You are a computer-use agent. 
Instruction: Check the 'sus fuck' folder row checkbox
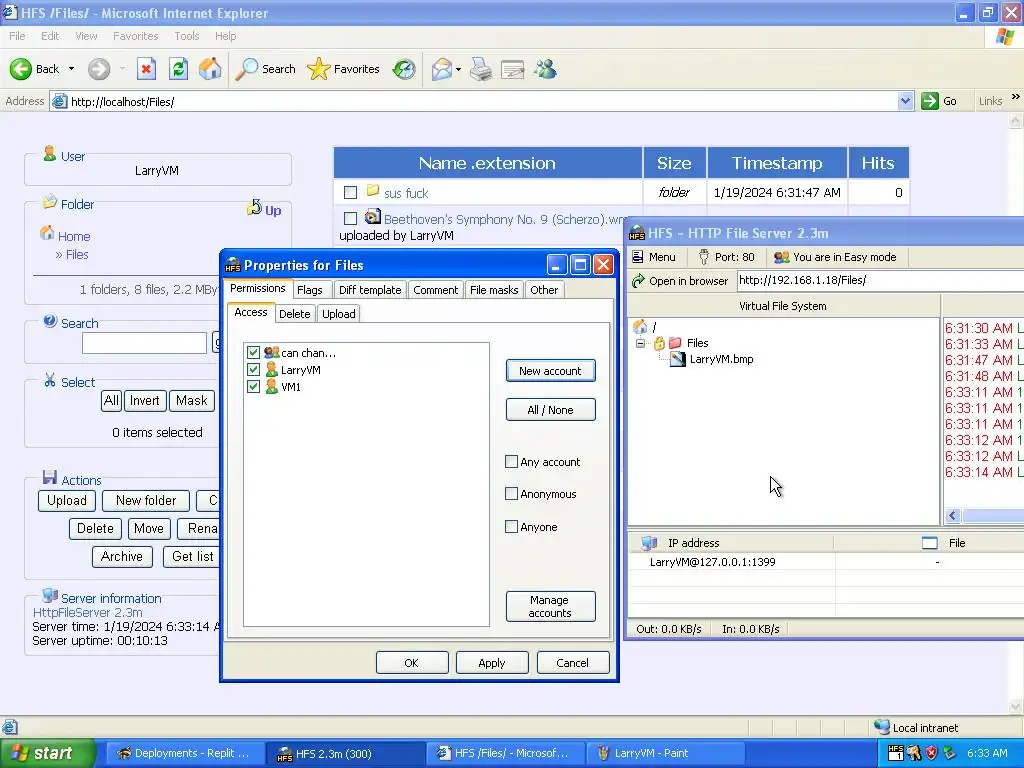click(351, 193)
